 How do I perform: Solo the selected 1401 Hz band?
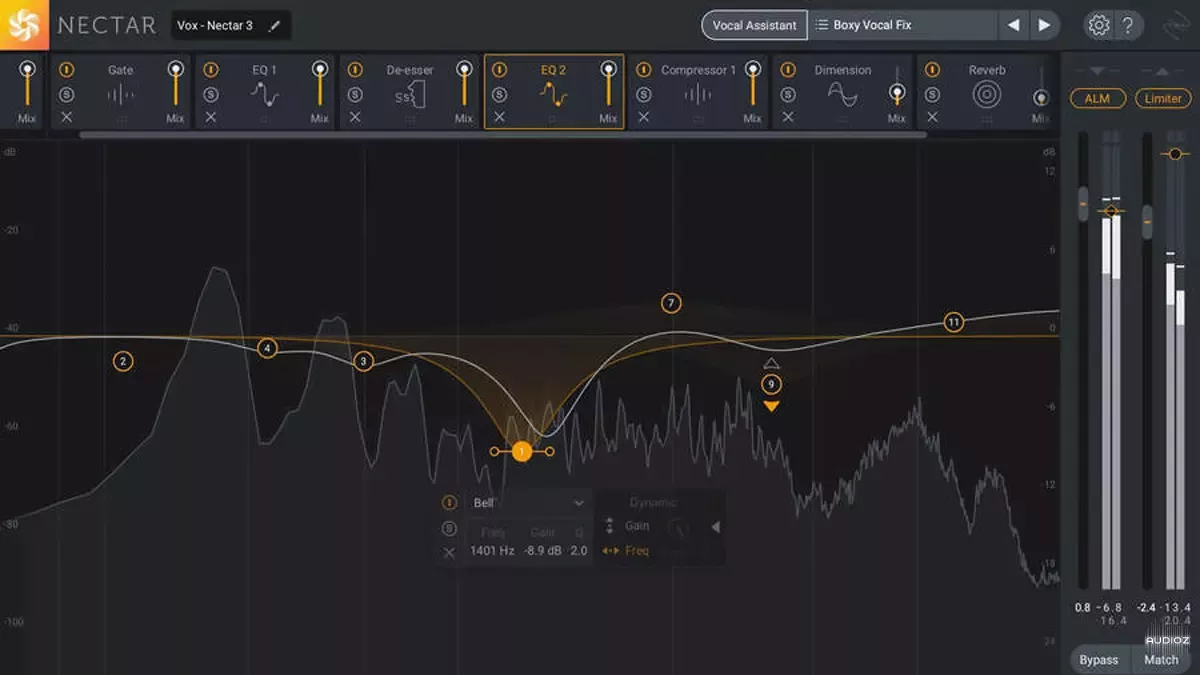(x=449, y=528)
